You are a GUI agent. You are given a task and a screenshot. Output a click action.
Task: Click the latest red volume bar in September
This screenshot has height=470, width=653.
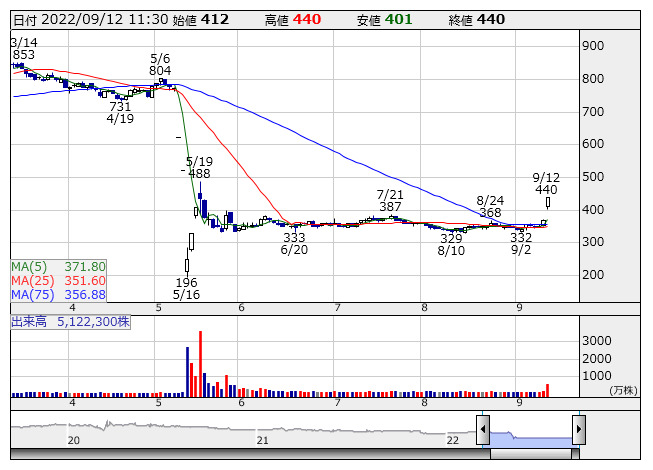pyautogui.click(x=547, y=390)
